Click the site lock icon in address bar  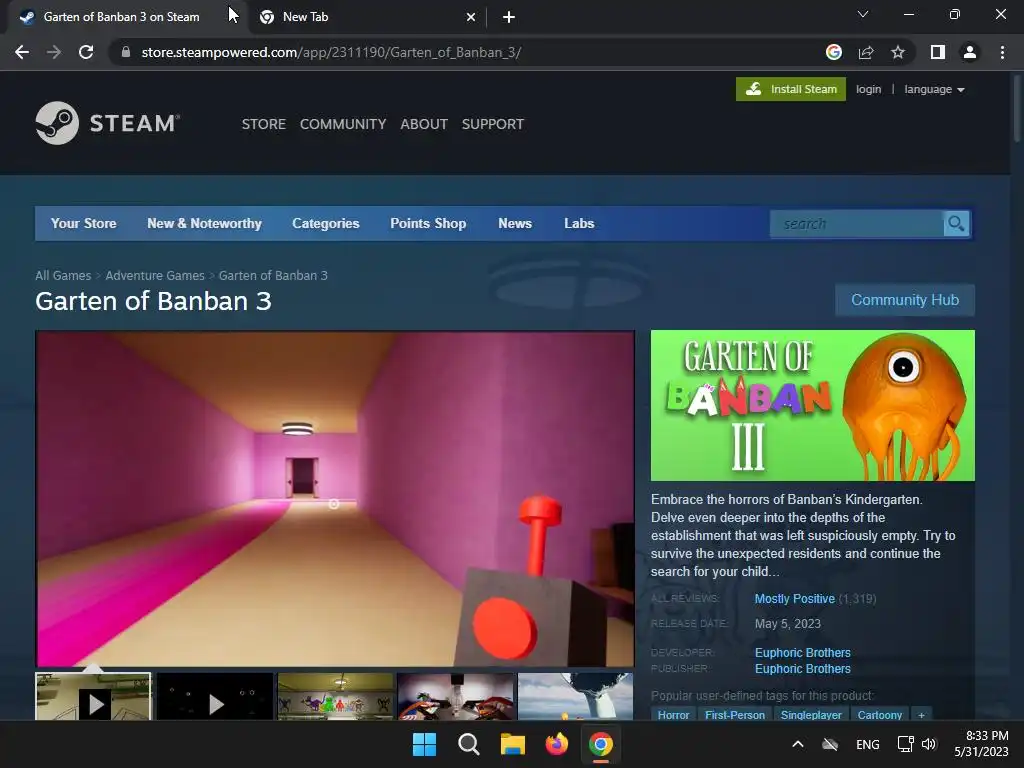click(x=126, y=52)
